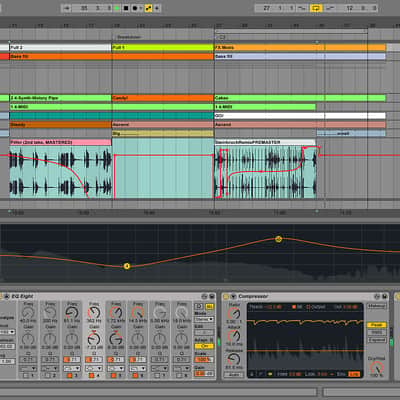Open band 7 filter type dropdown

click(159, 368)
